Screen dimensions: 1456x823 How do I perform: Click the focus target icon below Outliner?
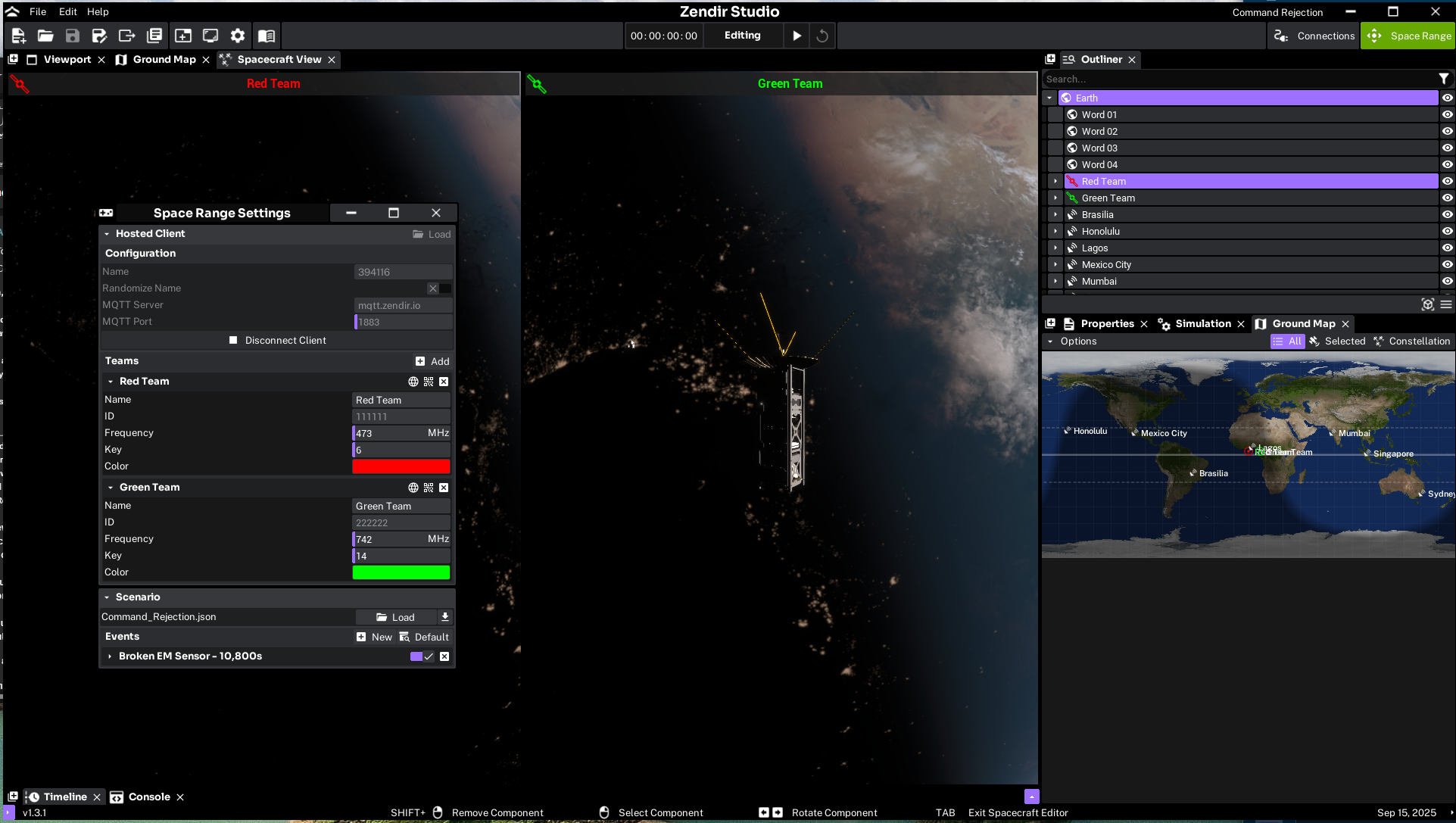(x=1428, y=304)
